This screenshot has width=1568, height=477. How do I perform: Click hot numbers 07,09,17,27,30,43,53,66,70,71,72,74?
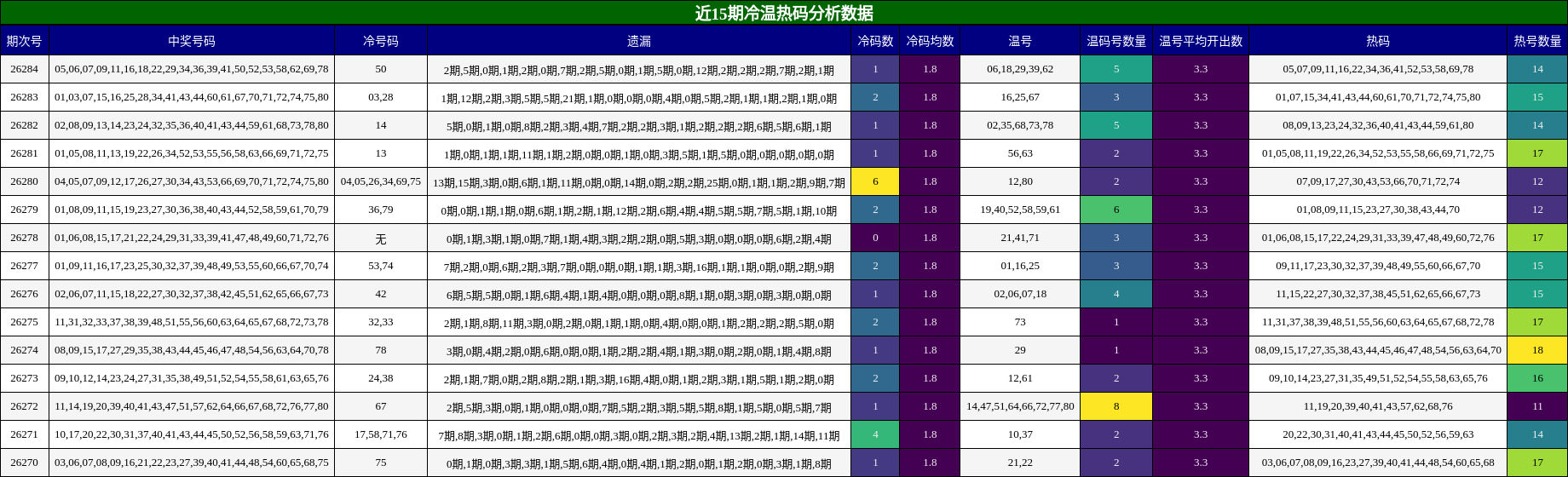[1378, 181]
